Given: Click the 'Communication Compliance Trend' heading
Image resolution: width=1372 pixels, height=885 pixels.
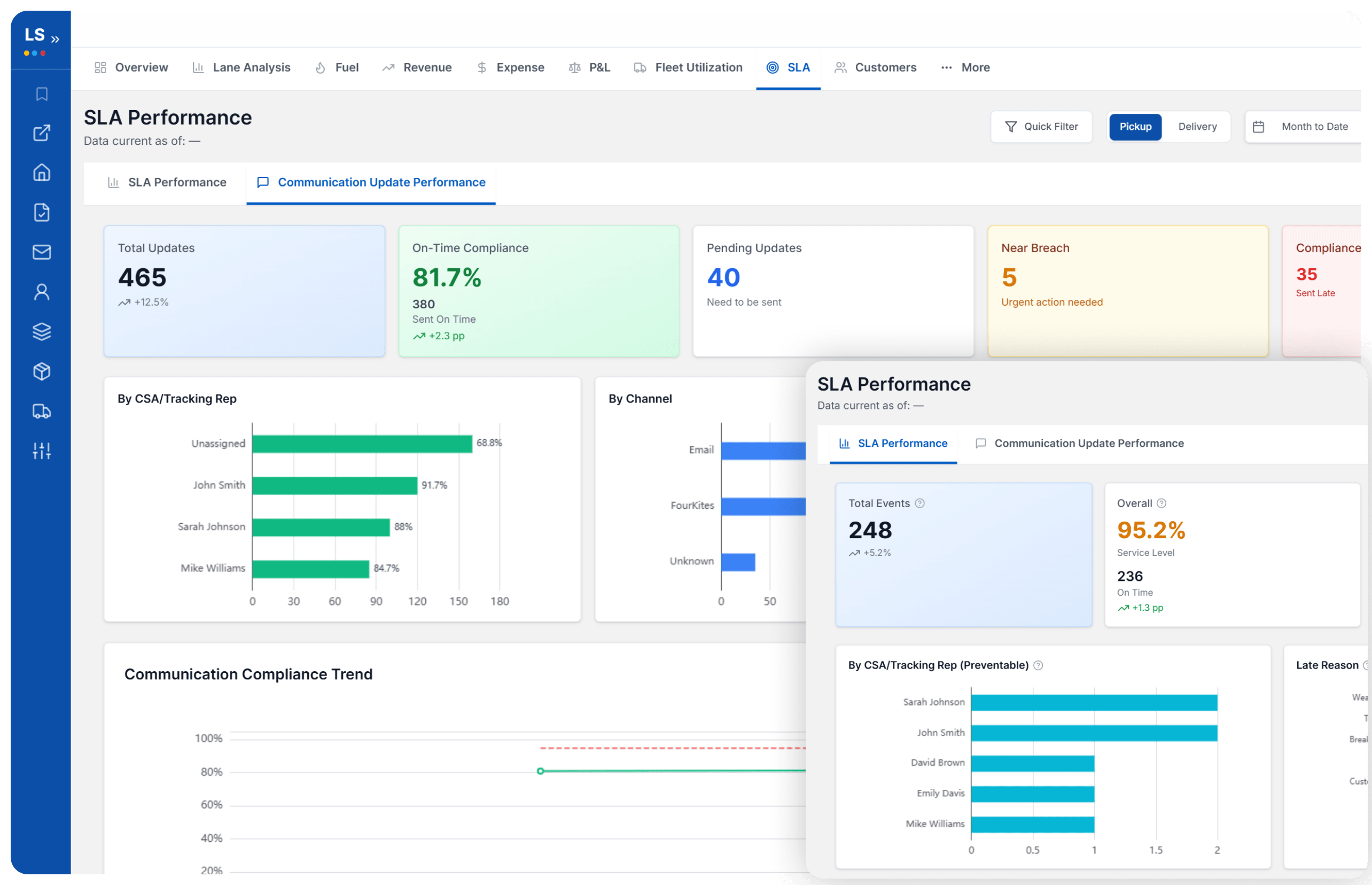Looking at the screenshot, I should click(x=248, y=674).
